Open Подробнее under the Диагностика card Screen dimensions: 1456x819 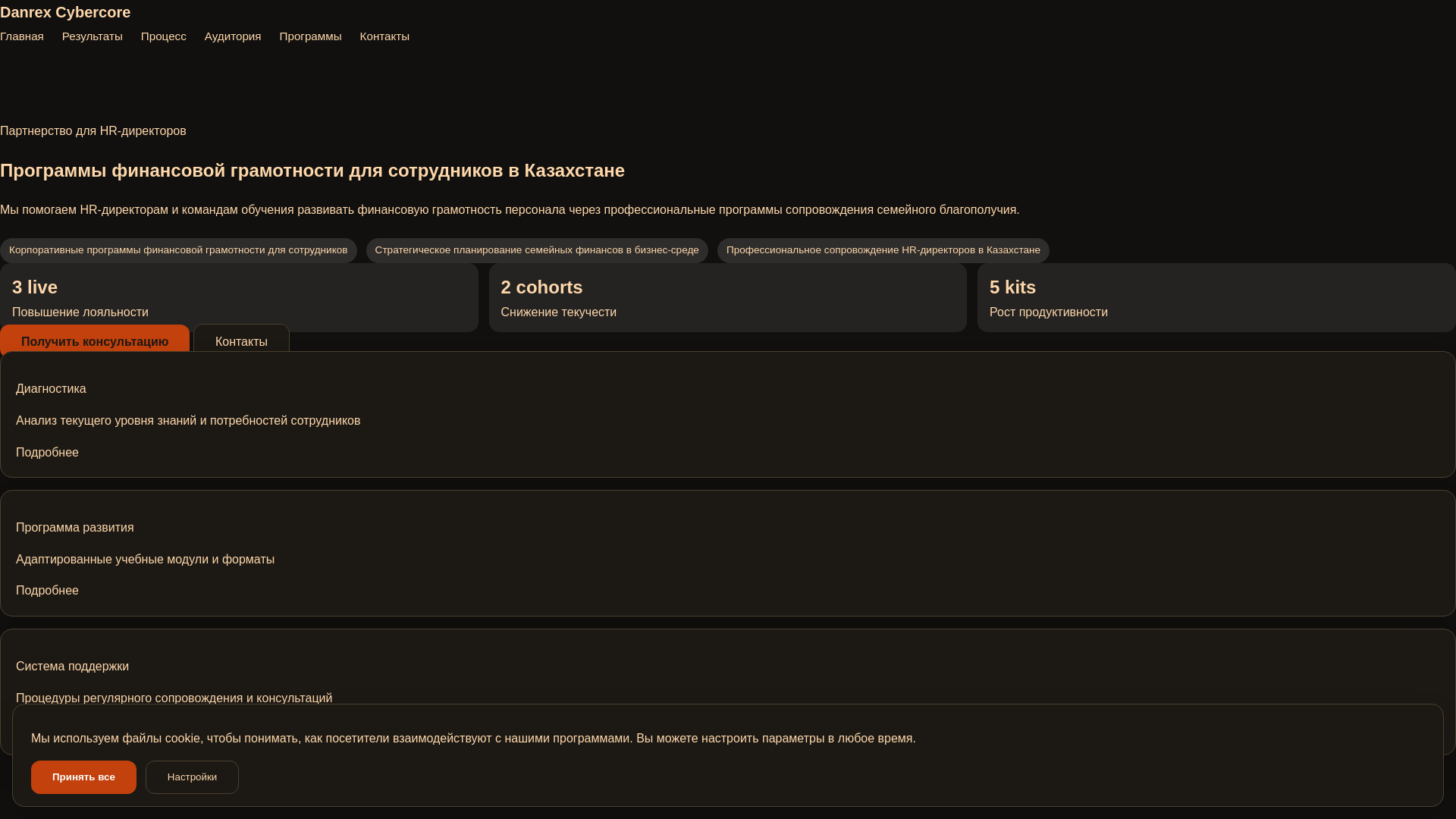(47, 453)
